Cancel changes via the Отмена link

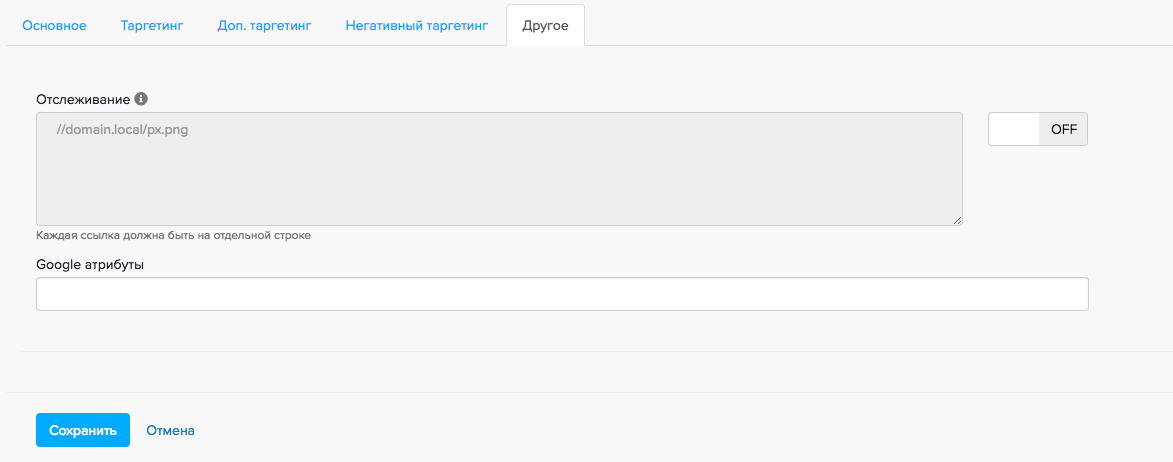tap(170, 430)
